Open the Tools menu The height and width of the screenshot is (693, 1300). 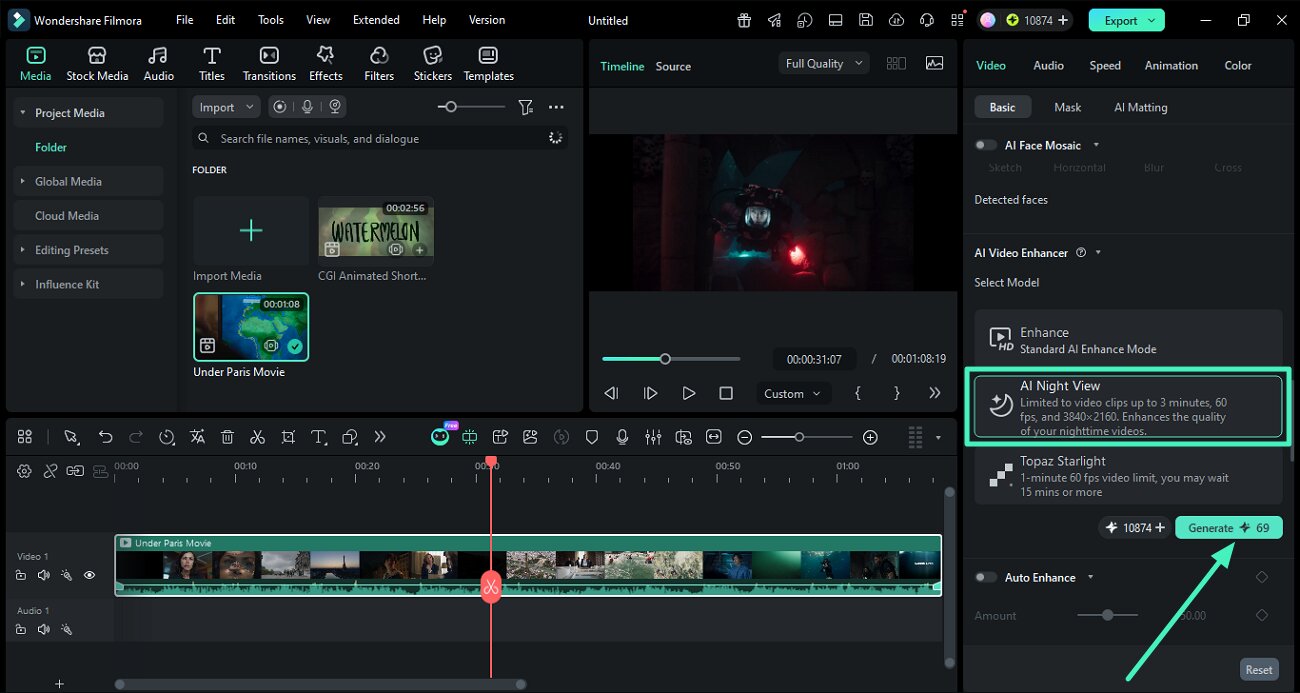[x=271, y=20]
